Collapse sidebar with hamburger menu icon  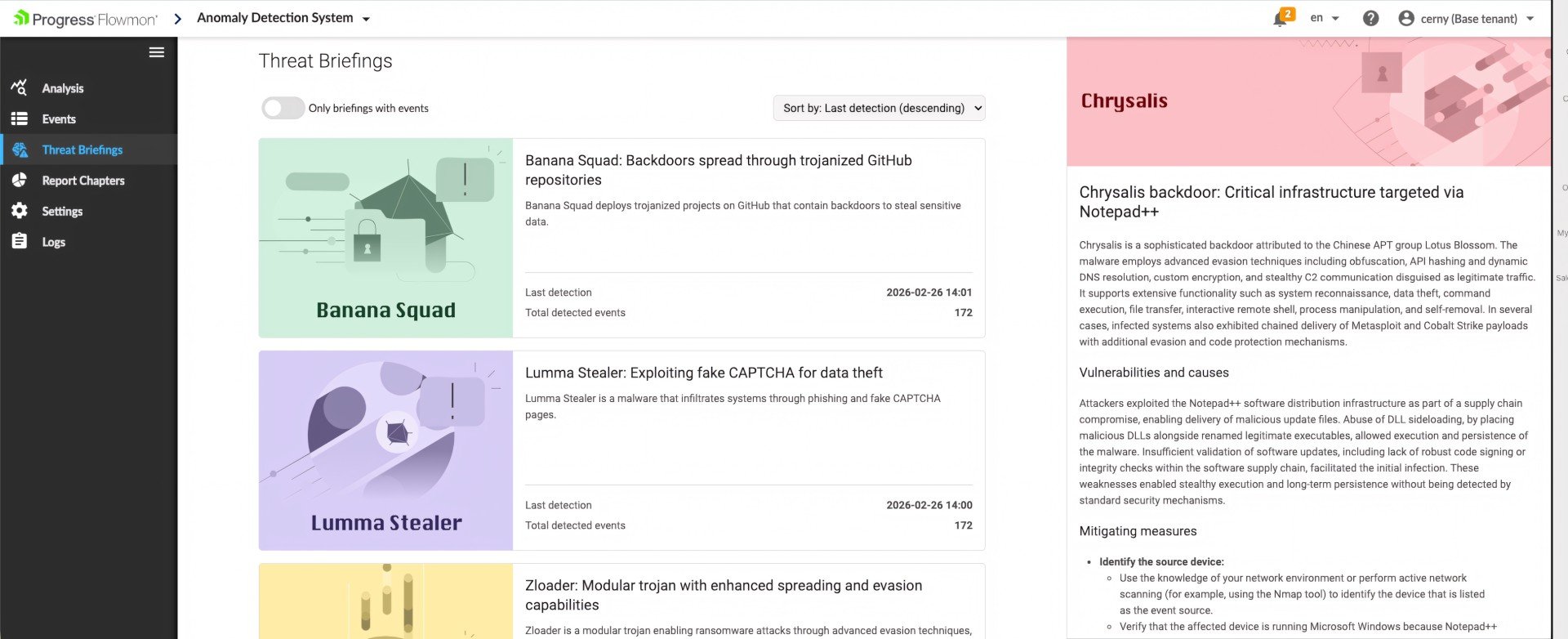point(157,52)
